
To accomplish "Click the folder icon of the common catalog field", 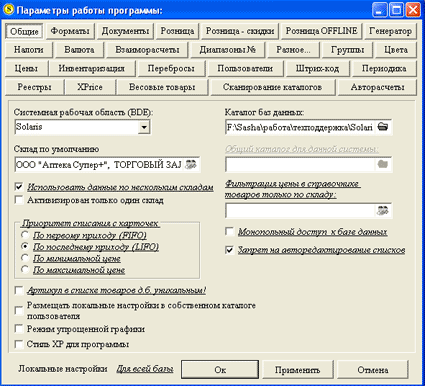I will (383, 164).
